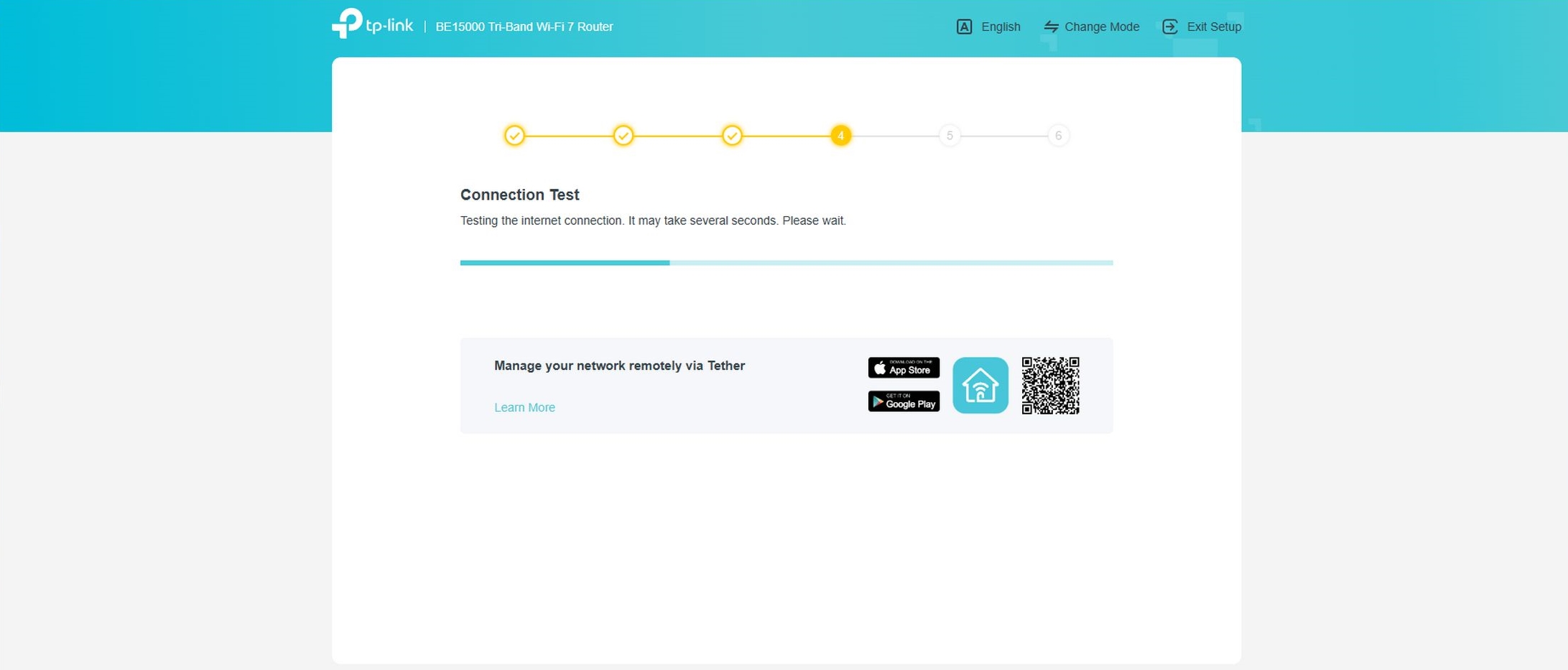
Task: Click the language 'A' icon
Action: point(964,27)
